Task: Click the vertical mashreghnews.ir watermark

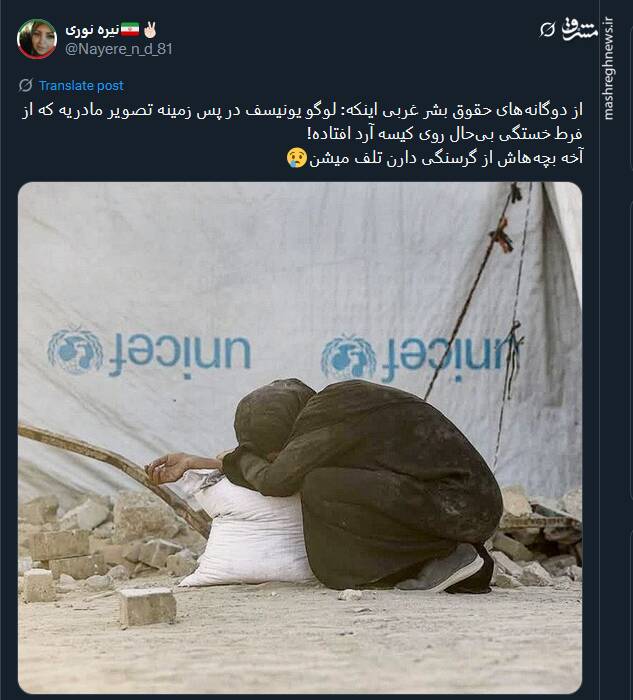Action: [608, 68]
